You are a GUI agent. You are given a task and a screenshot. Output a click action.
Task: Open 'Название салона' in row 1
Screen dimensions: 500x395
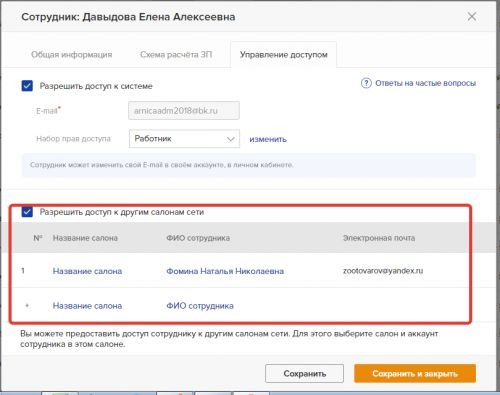87,271
